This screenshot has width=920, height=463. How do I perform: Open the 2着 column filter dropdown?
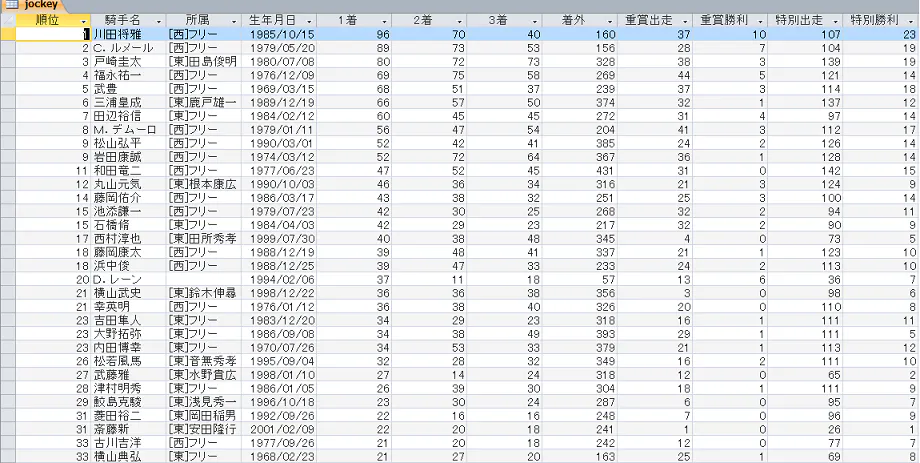pos(459,21)
